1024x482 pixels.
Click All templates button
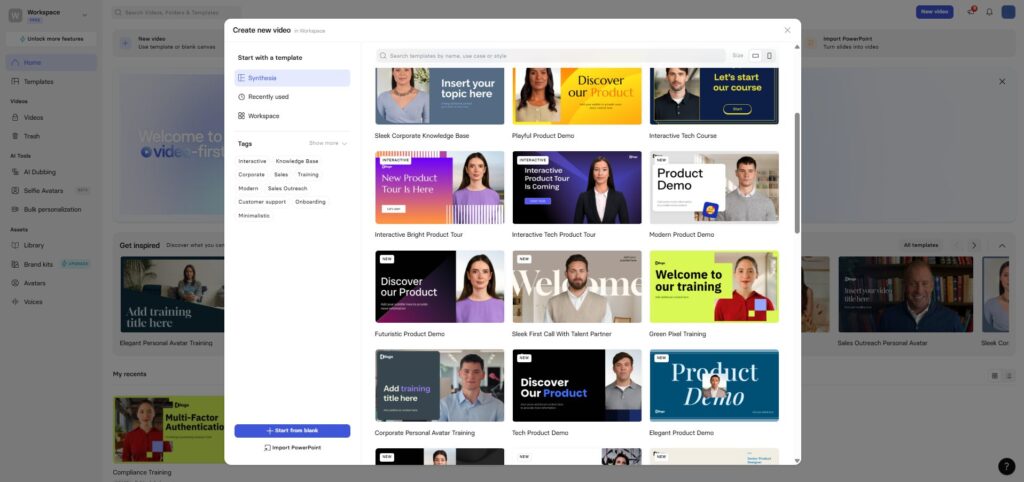point(921,246)
